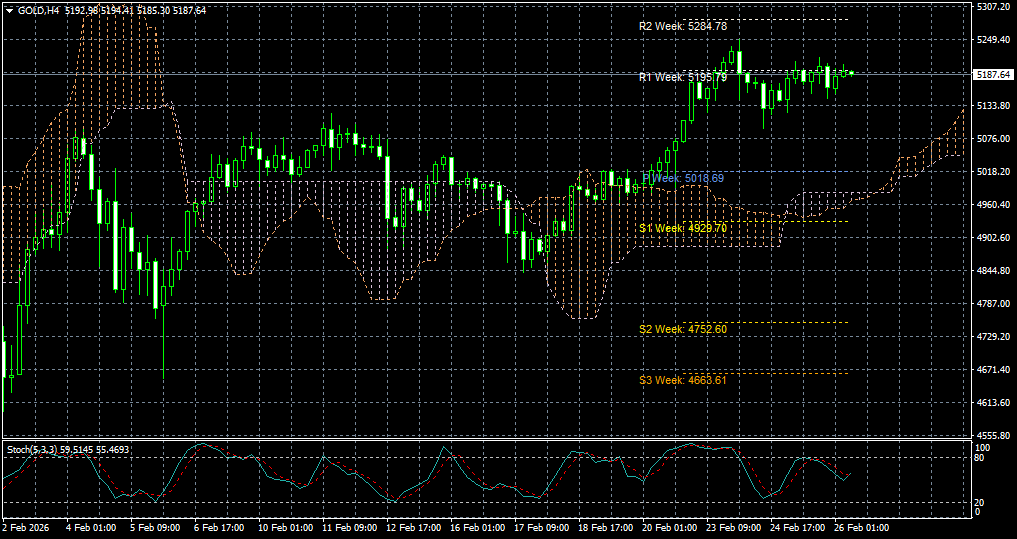
Task: Click the OHLC values 5192.98 5194.41 5185.30 5187.64
Action: (135, 10)
